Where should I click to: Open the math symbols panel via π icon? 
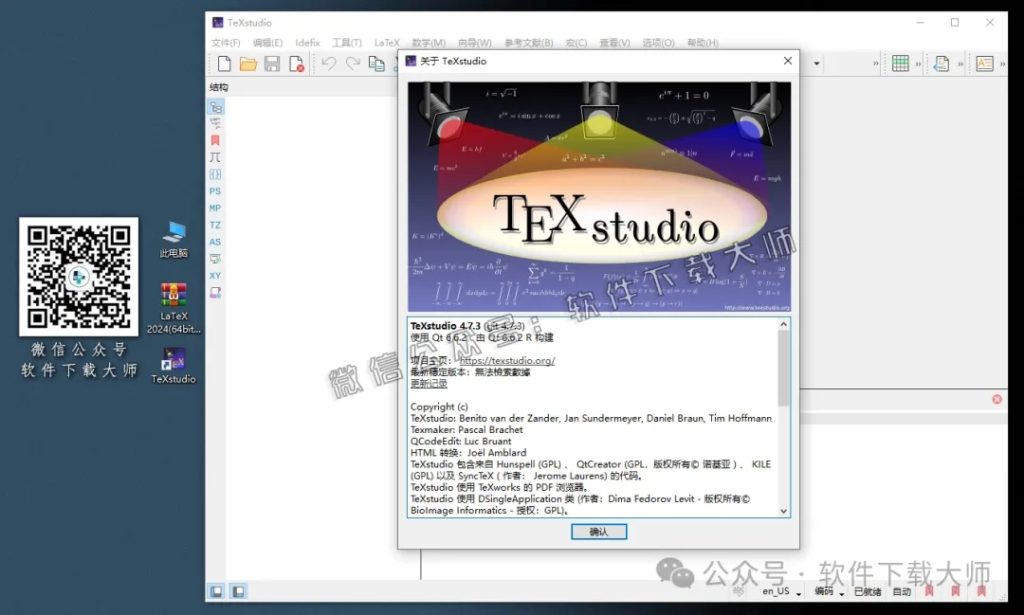(215, 155)
